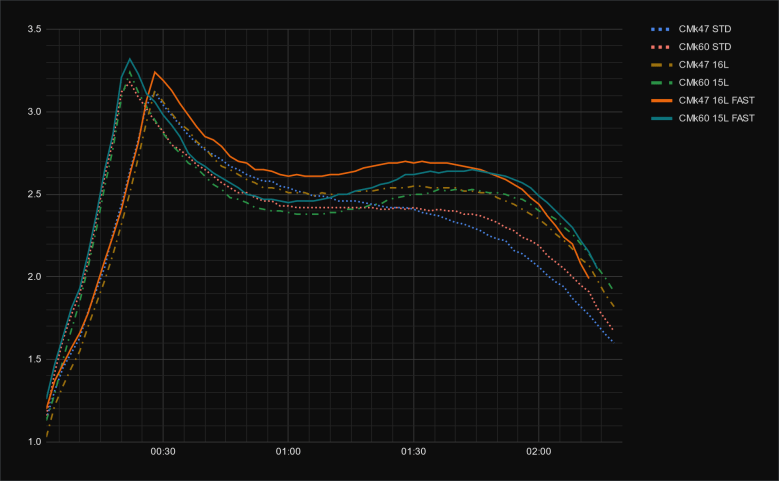Viewport: 779px width, 481px height.
Task: Click the 01:30 x-axis tick label
Action: (413, 452)
